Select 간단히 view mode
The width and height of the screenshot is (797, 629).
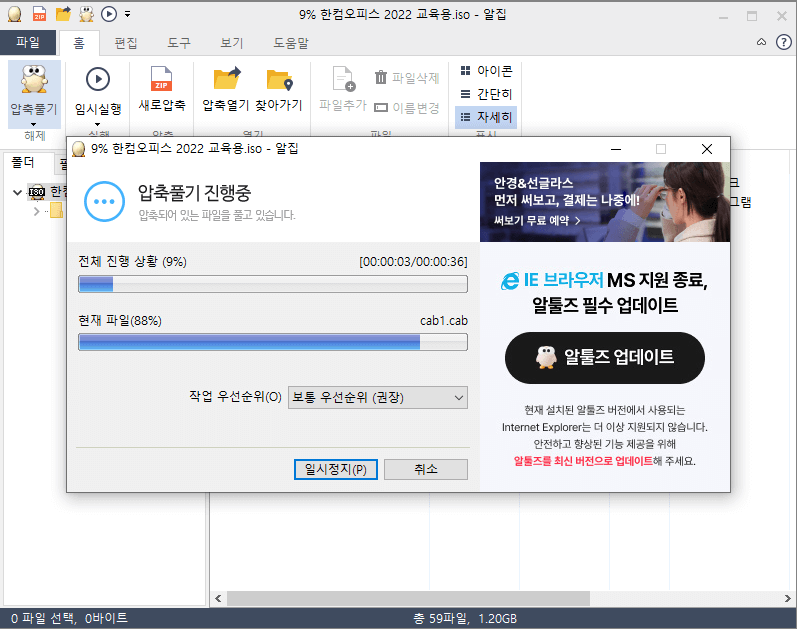click(486, 94)
